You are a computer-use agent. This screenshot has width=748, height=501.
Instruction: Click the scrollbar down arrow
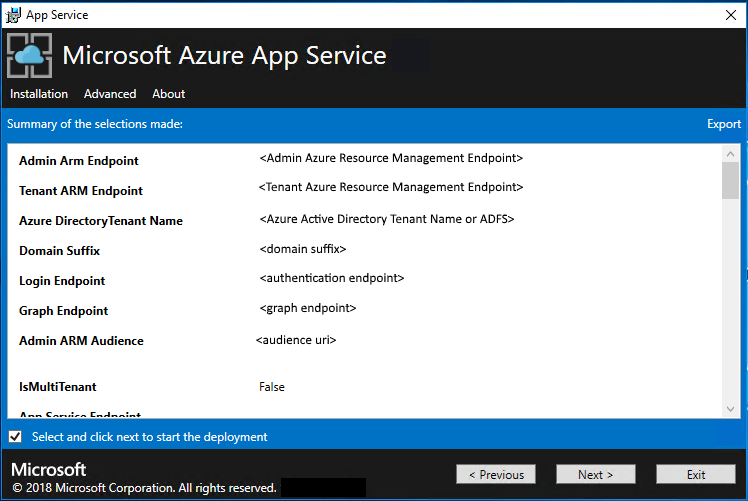click(x=730, y=409)
